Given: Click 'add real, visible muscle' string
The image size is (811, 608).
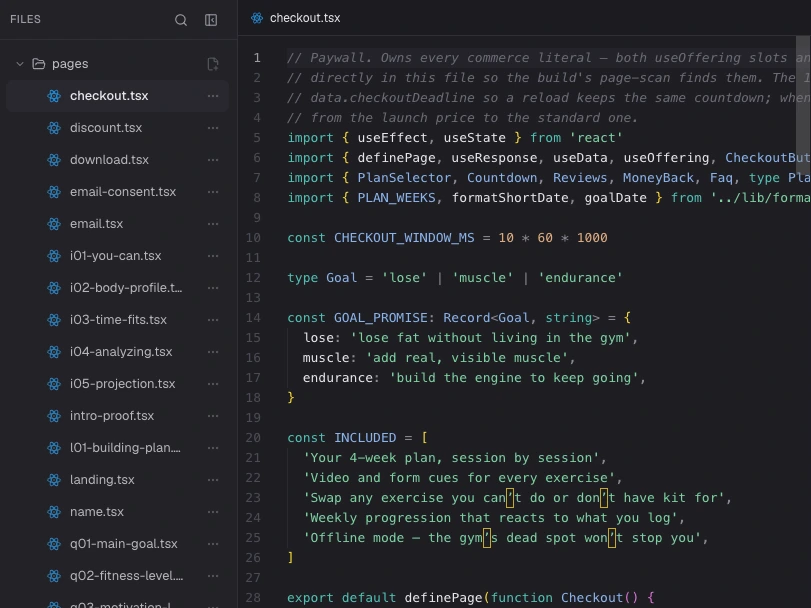Looking at the screenshot, I should (x=467, y=358).
